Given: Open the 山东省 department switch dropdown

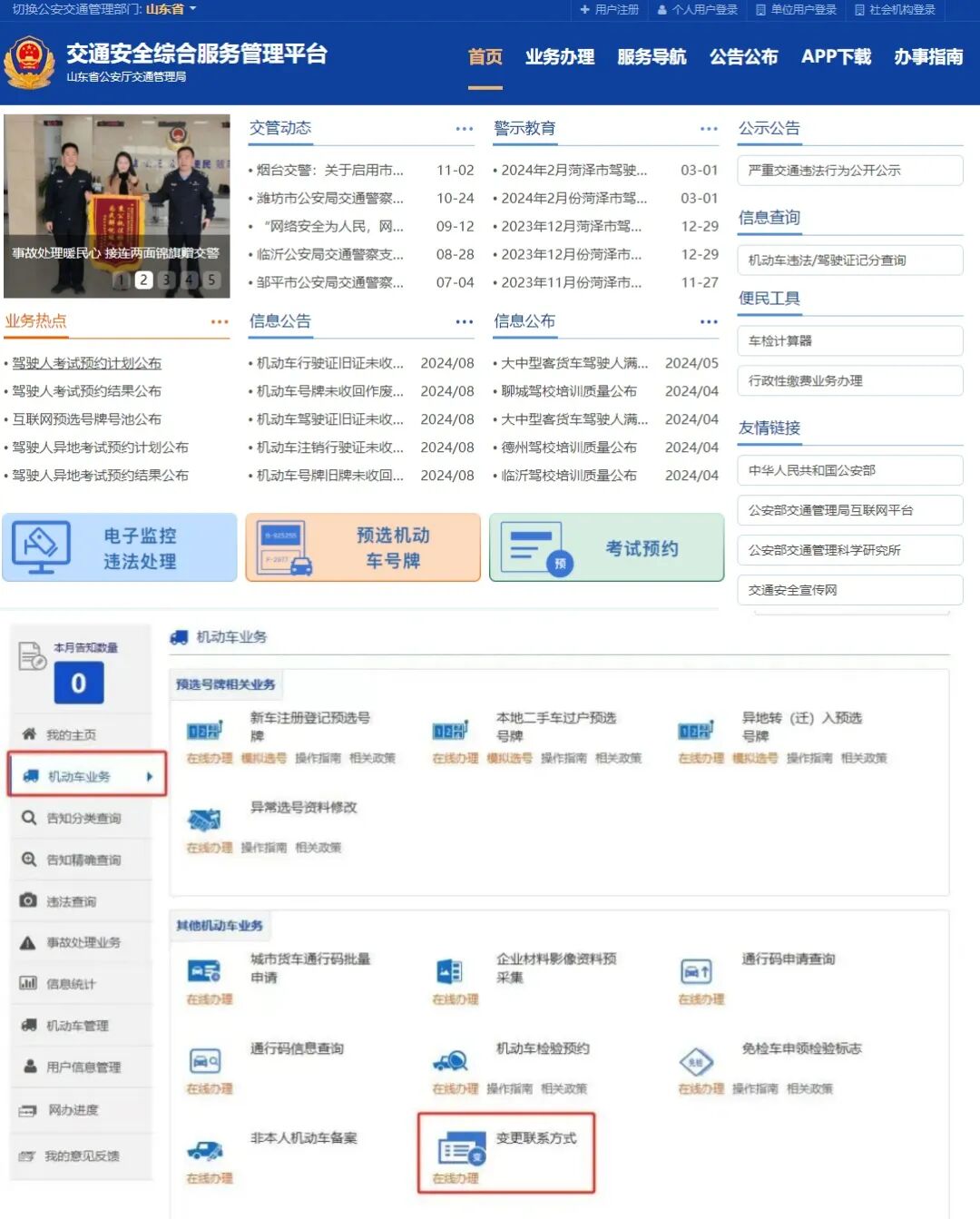Looking at the screenshot, I should click(171, 9).
